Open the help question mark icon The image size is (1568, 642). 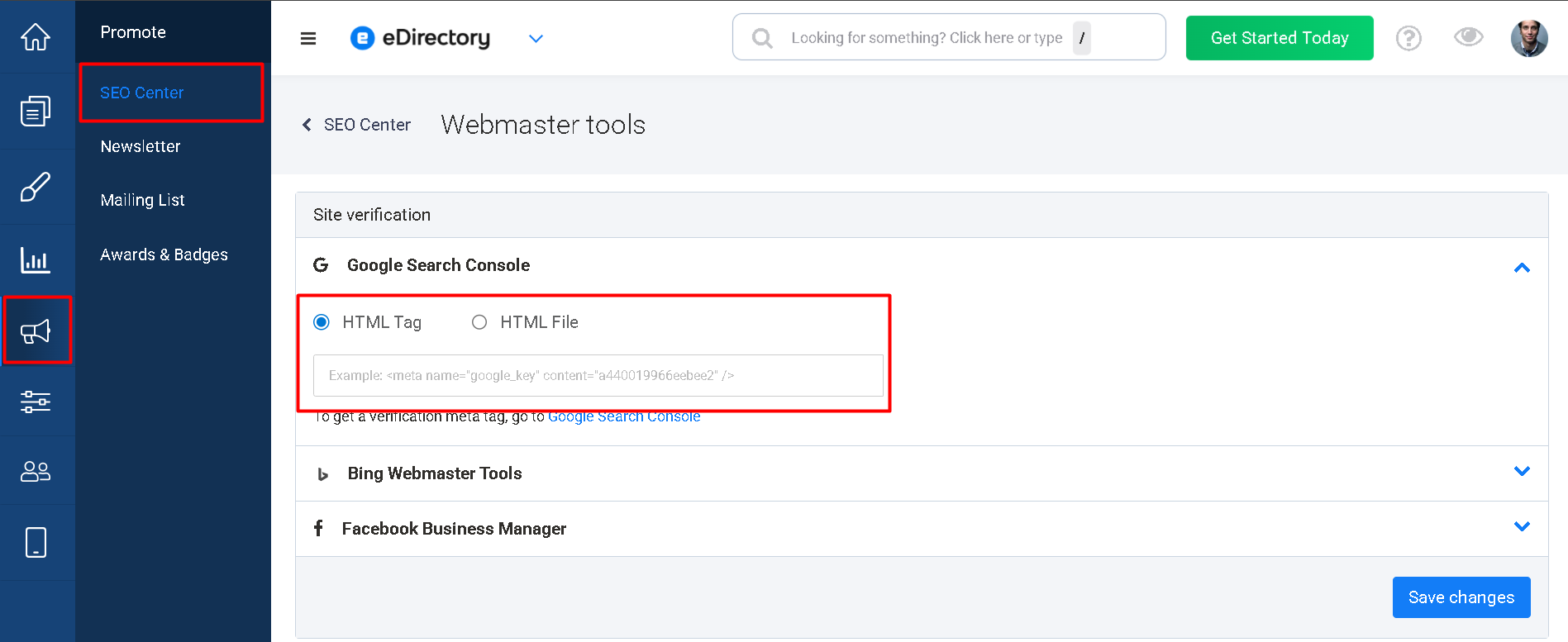coord(1408,38)
